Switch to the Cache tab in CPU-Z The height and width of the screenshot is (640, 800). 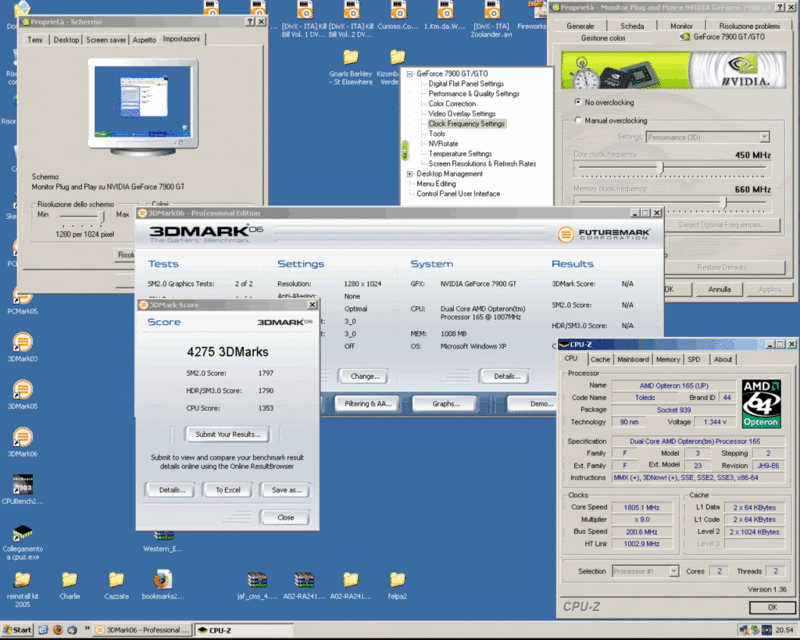tap(600, 359)
